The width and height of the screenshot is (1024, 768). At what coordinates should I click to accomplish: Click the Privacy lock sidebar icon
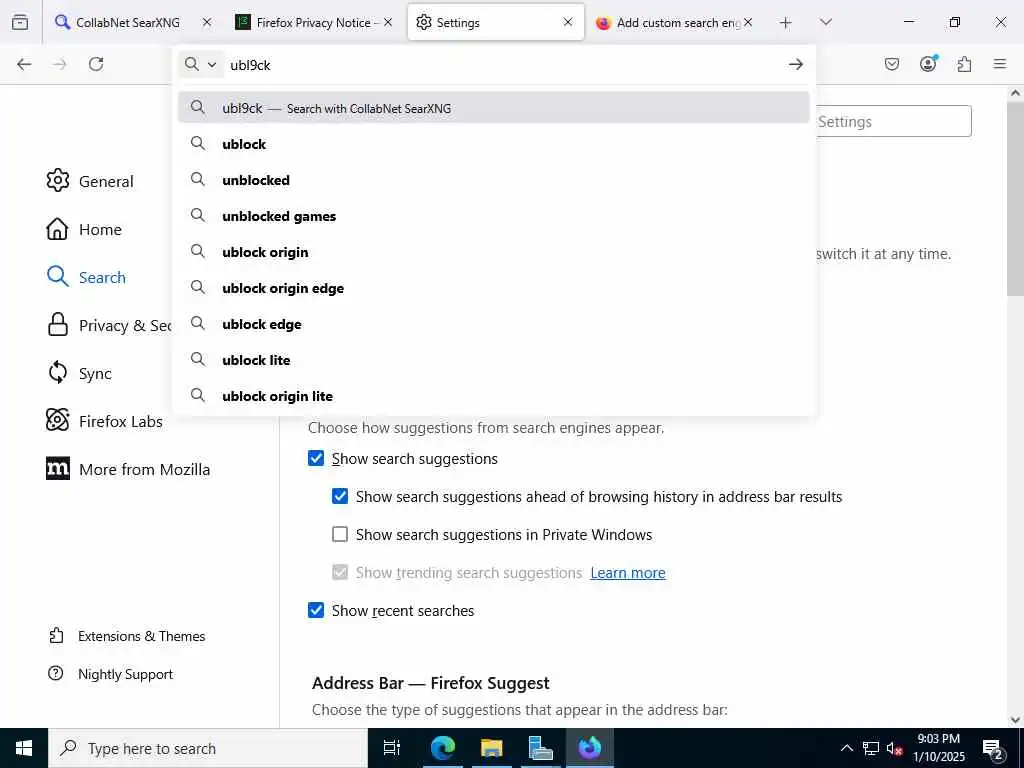pyautogui.click(x=57, y=325)
